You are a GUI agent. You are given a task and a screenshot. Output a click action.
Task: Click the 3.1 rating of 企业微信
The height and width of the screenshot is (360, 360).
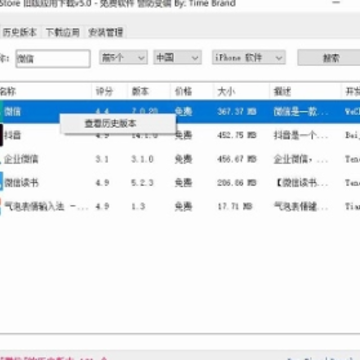click(102, 159)
